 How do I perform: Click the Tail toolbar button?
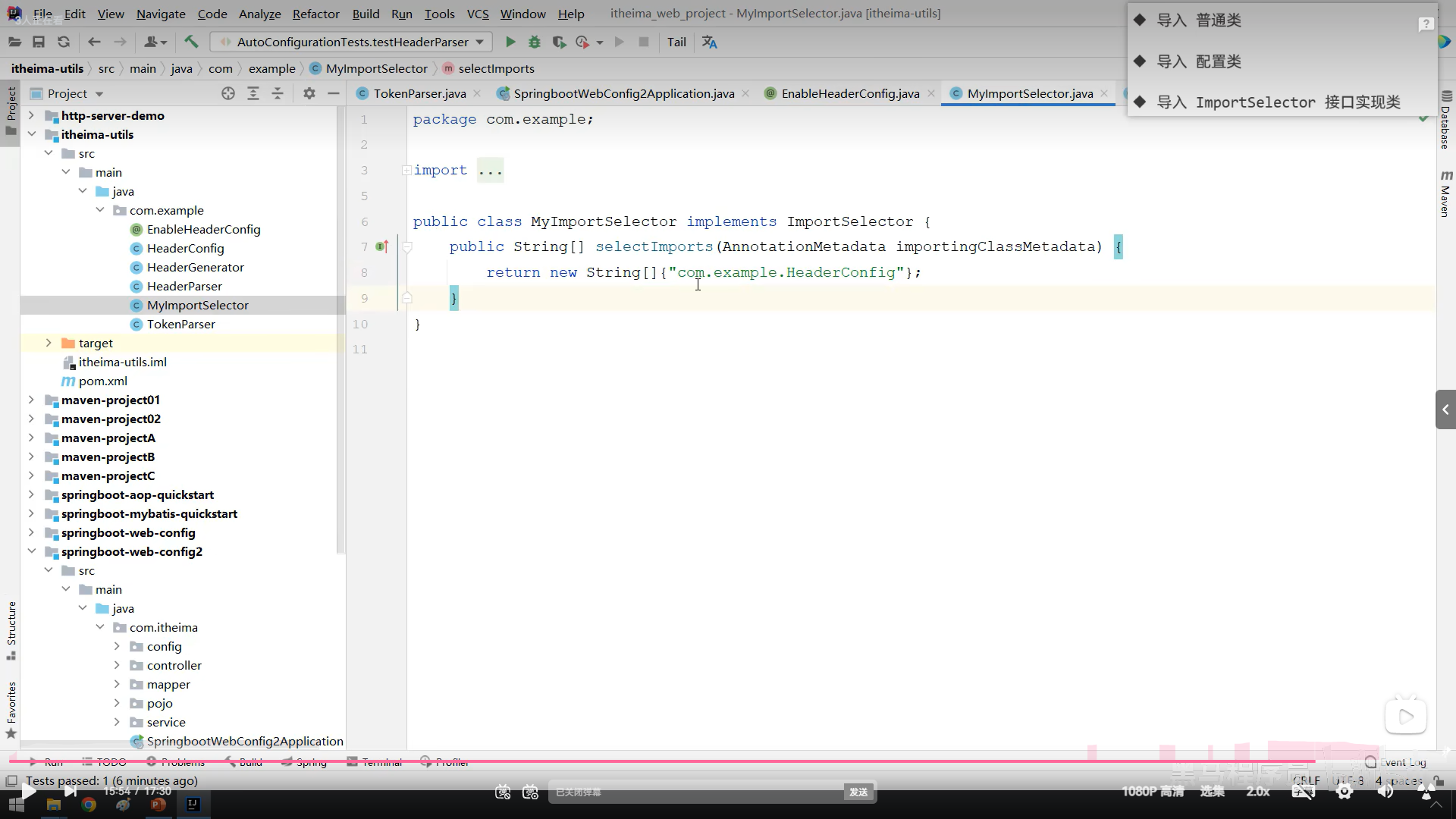pyautogui.click(x=676, y=42)
